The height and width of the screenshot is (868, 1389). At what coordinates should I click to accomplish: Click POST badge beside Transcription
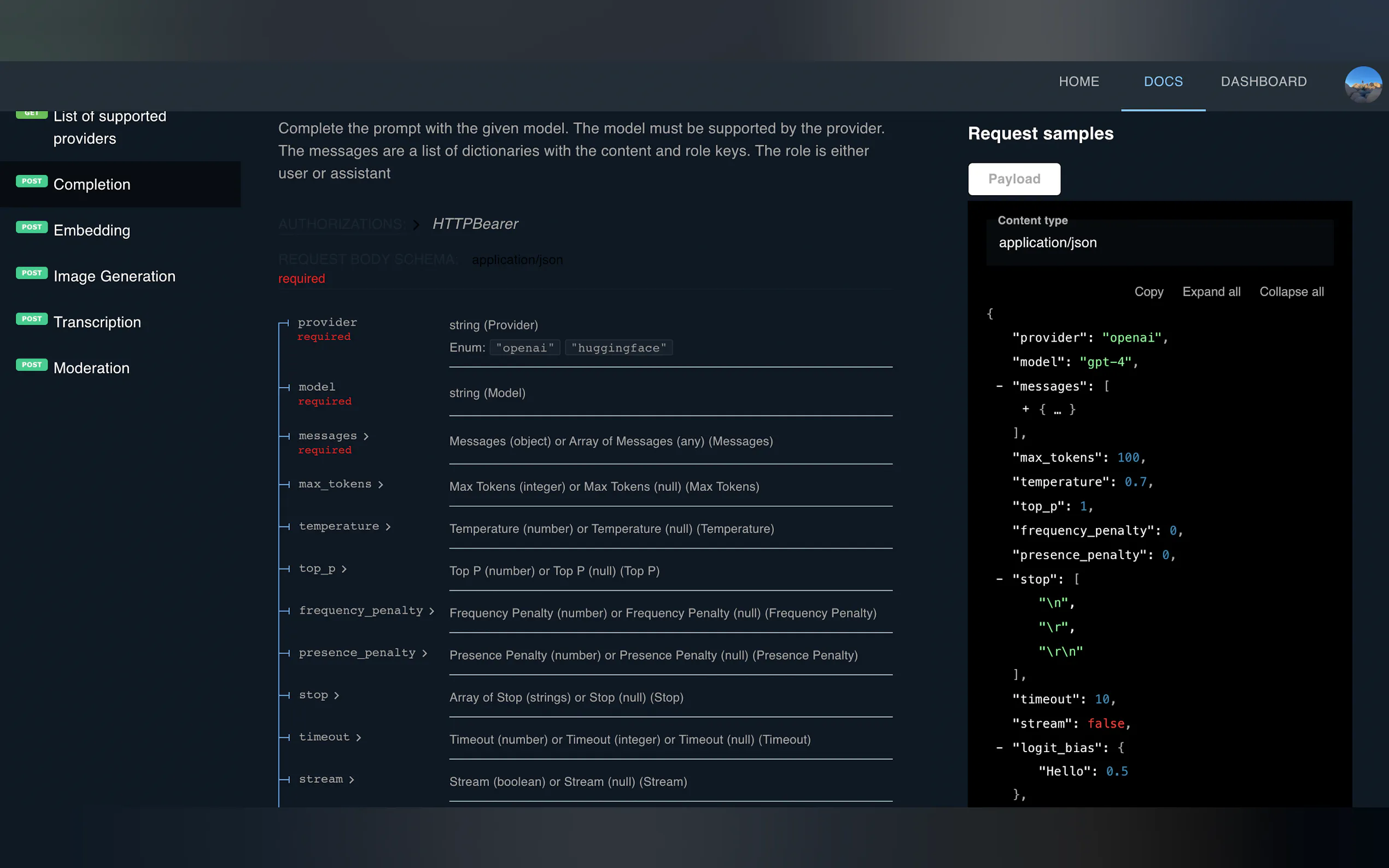click(x=32, y=319)
